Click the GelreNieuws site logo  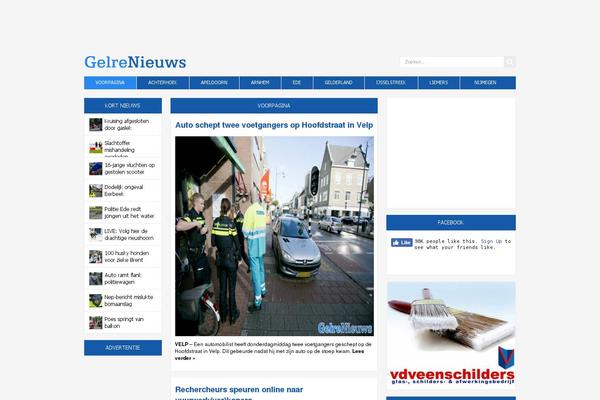click(135, 62)
